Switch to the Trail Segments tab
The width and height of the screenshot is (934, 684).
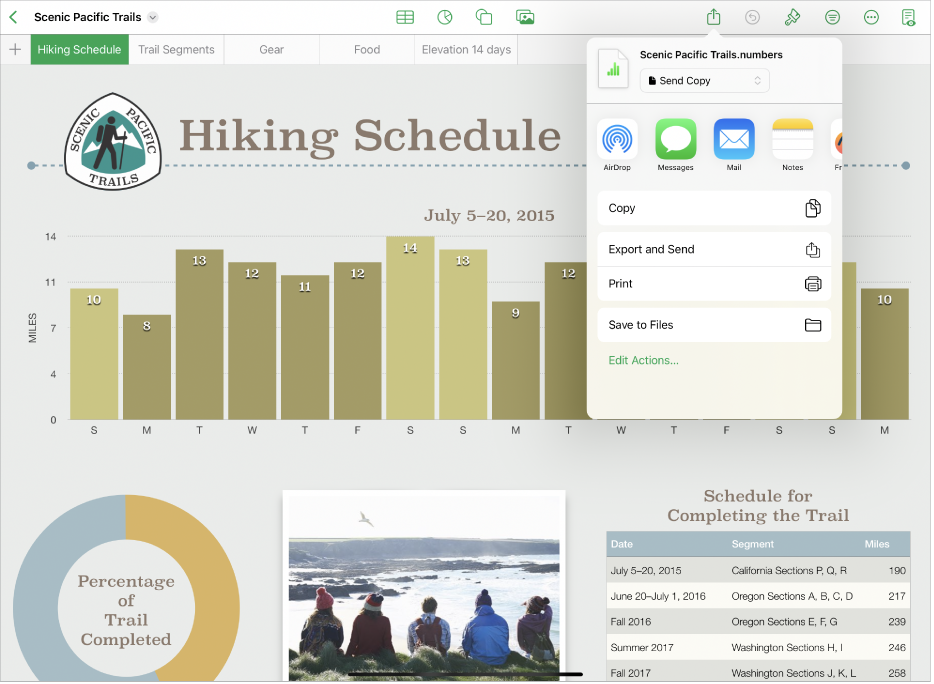(x=176, y=49)
